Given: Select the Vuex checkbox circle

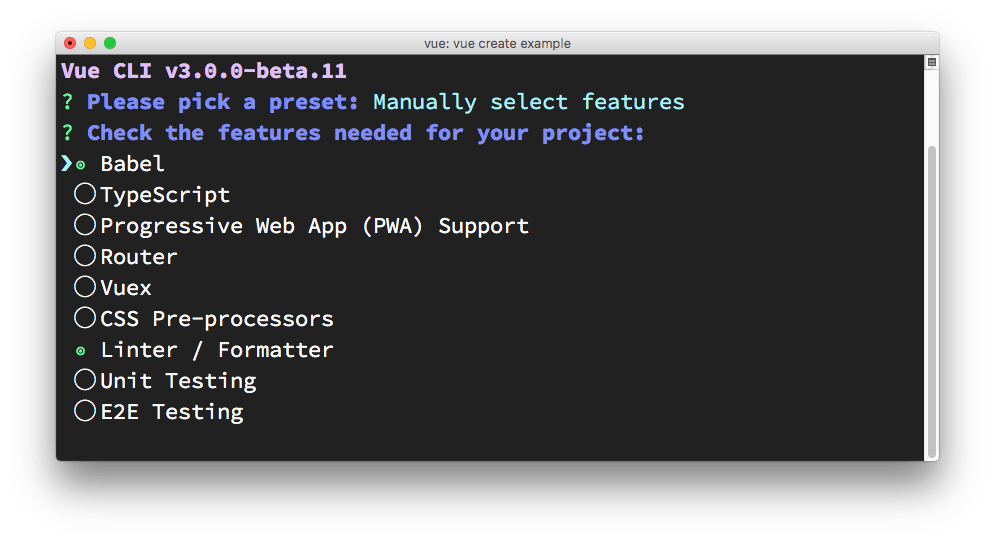Looking at the screenshot, I should [x=85, y=287].
